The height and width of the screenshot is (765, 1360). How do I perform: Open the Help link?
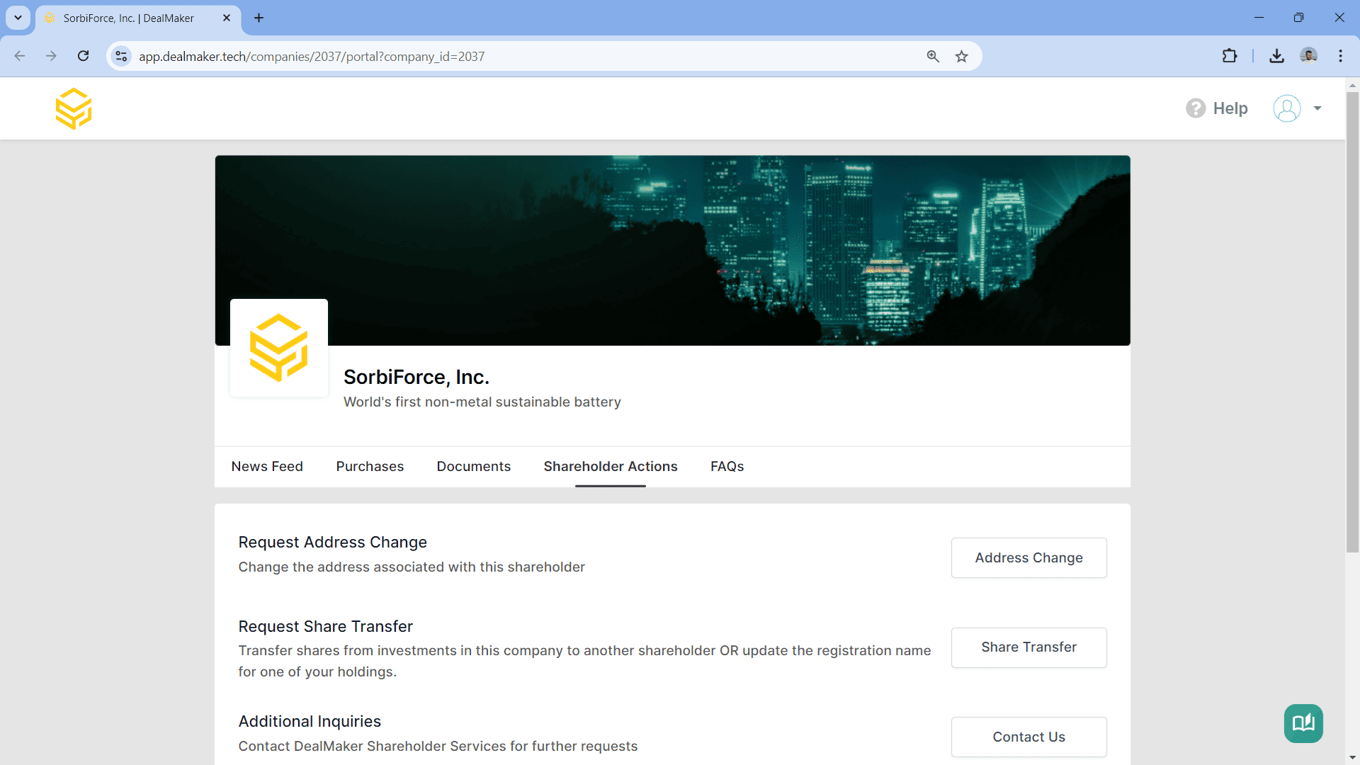click(1216, 108)
